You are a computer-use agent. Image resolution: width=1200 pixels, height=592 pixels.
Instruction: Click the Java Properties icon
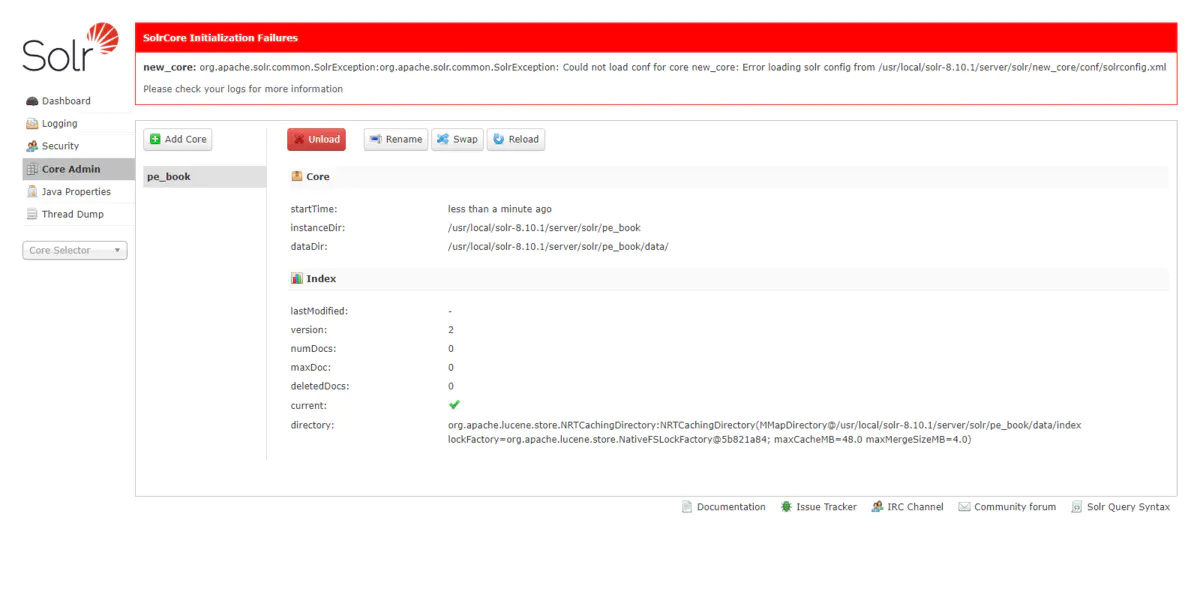pyautogui.click(x=32, y=192)
